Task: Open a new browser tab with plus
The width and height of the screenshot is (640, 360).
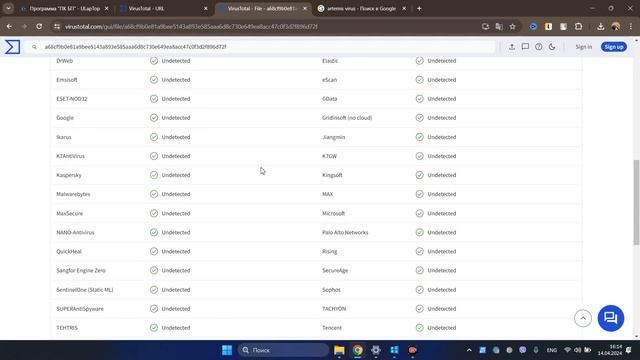Action: pos(419,8)
